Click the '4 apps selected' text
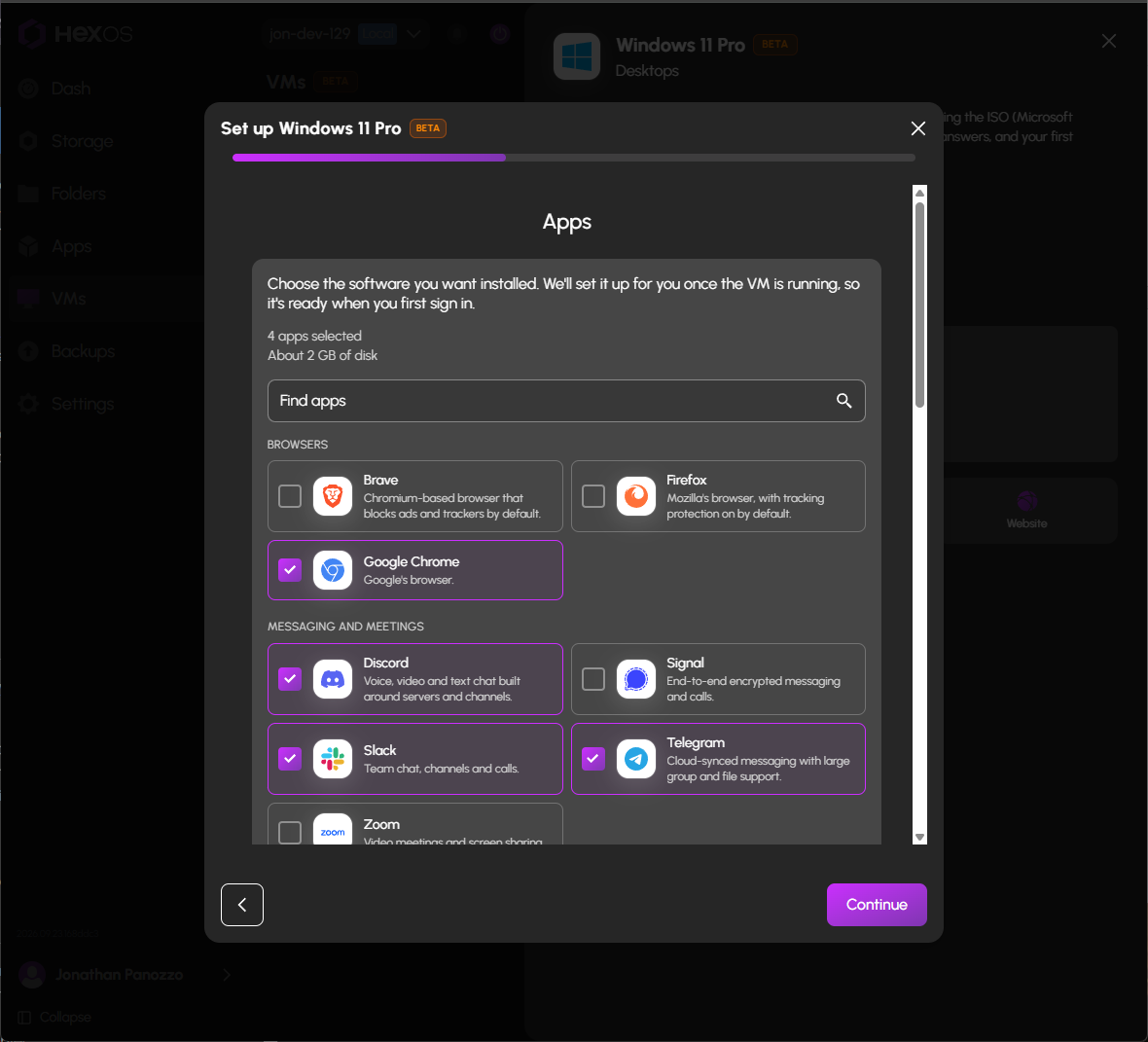Viewport: 1148px width, 1042px height. [x=314, y=336]
